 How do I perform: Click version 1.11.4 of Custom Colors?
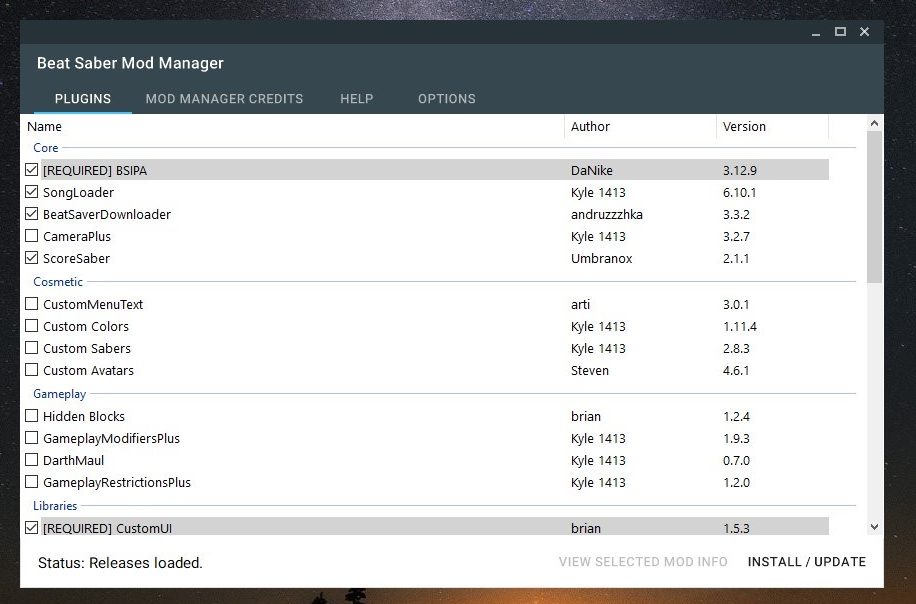pos(740,326)
